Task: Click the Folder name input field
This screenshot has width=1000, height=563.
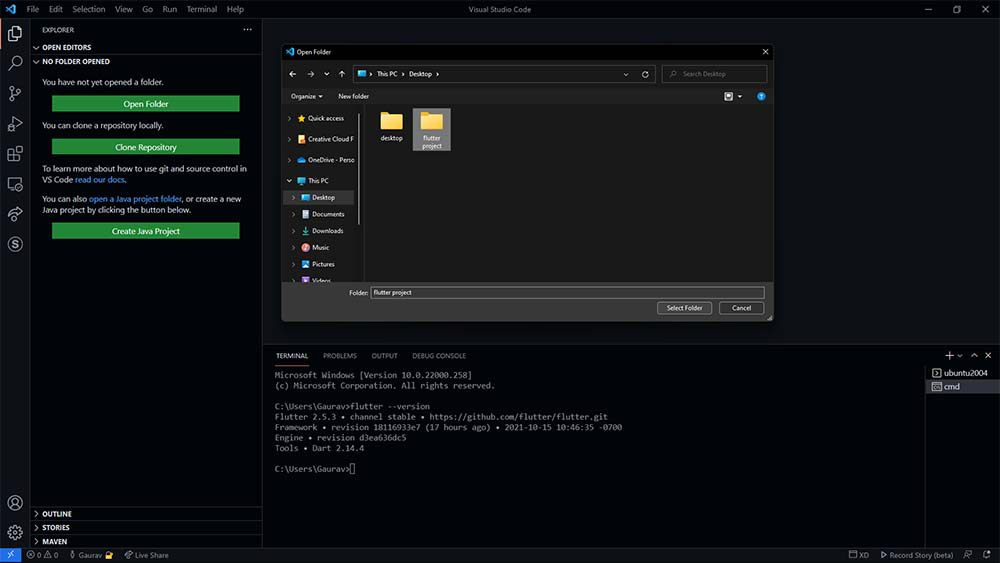Action: click(x=567, y=292)
